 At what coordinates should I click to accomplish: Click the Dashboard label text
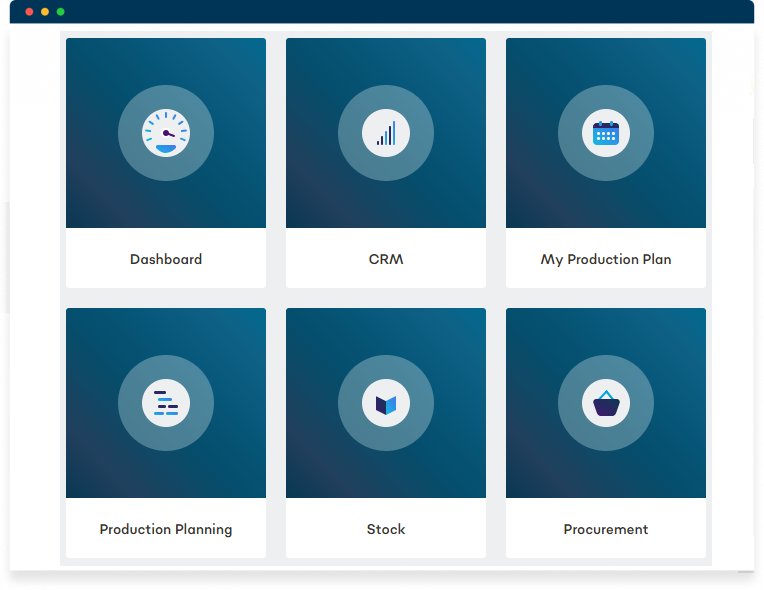166,259
